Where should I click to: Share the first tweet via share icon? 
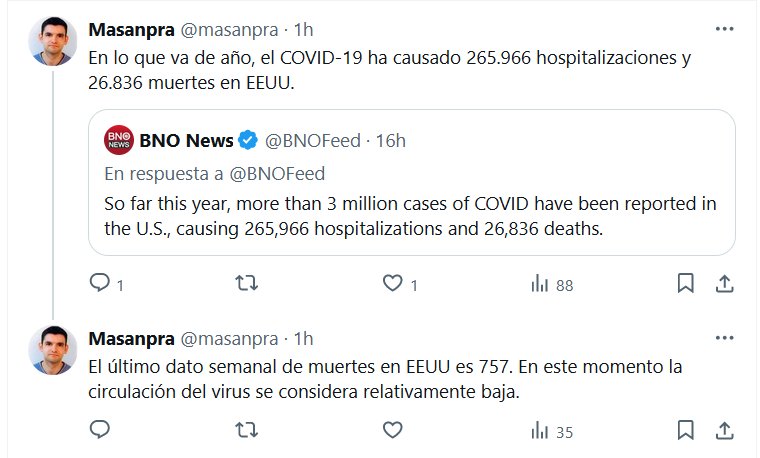click(722, 284)
